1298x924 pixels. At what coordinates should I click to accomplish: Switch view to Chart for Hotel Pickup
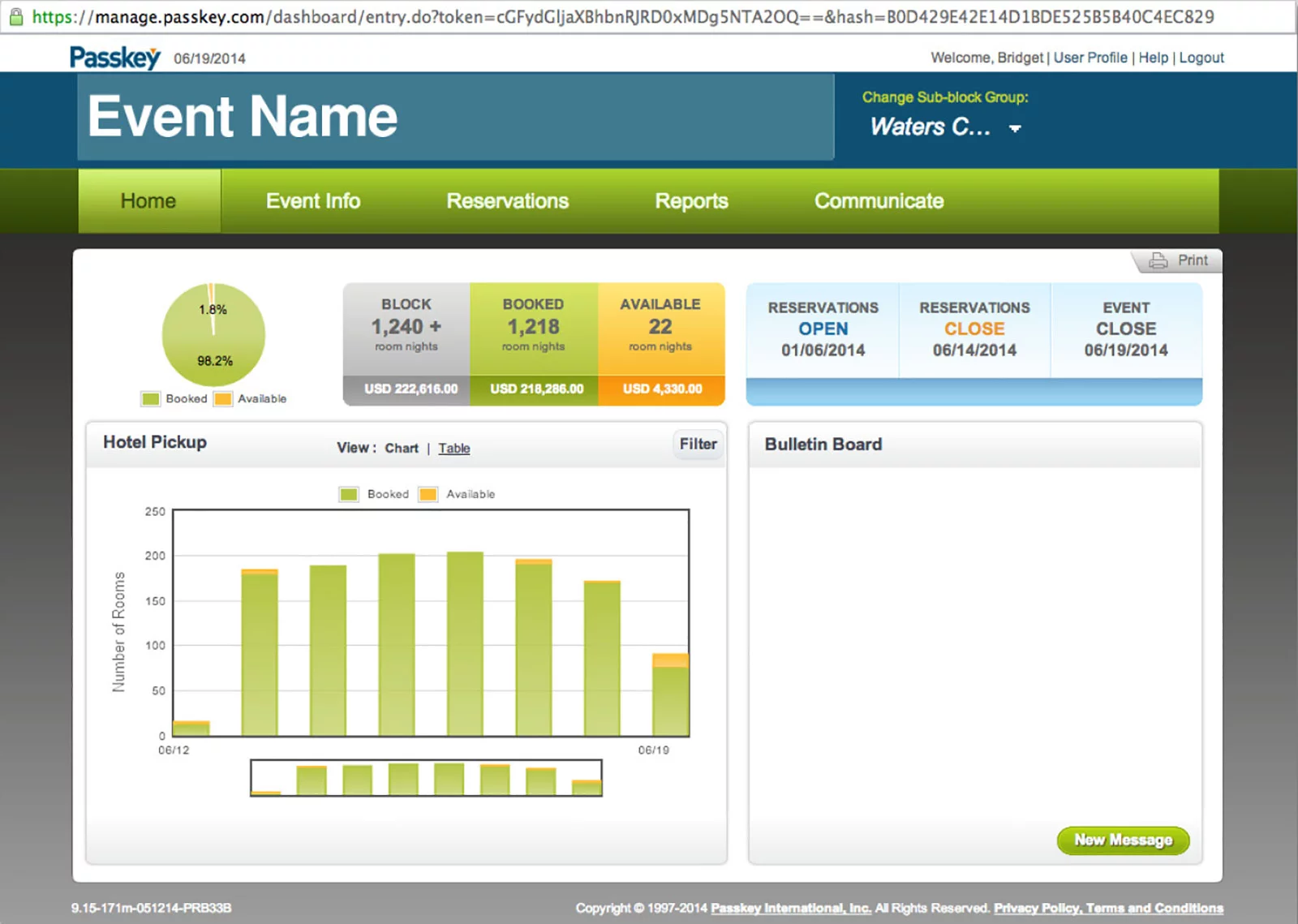tap(402, 448)
